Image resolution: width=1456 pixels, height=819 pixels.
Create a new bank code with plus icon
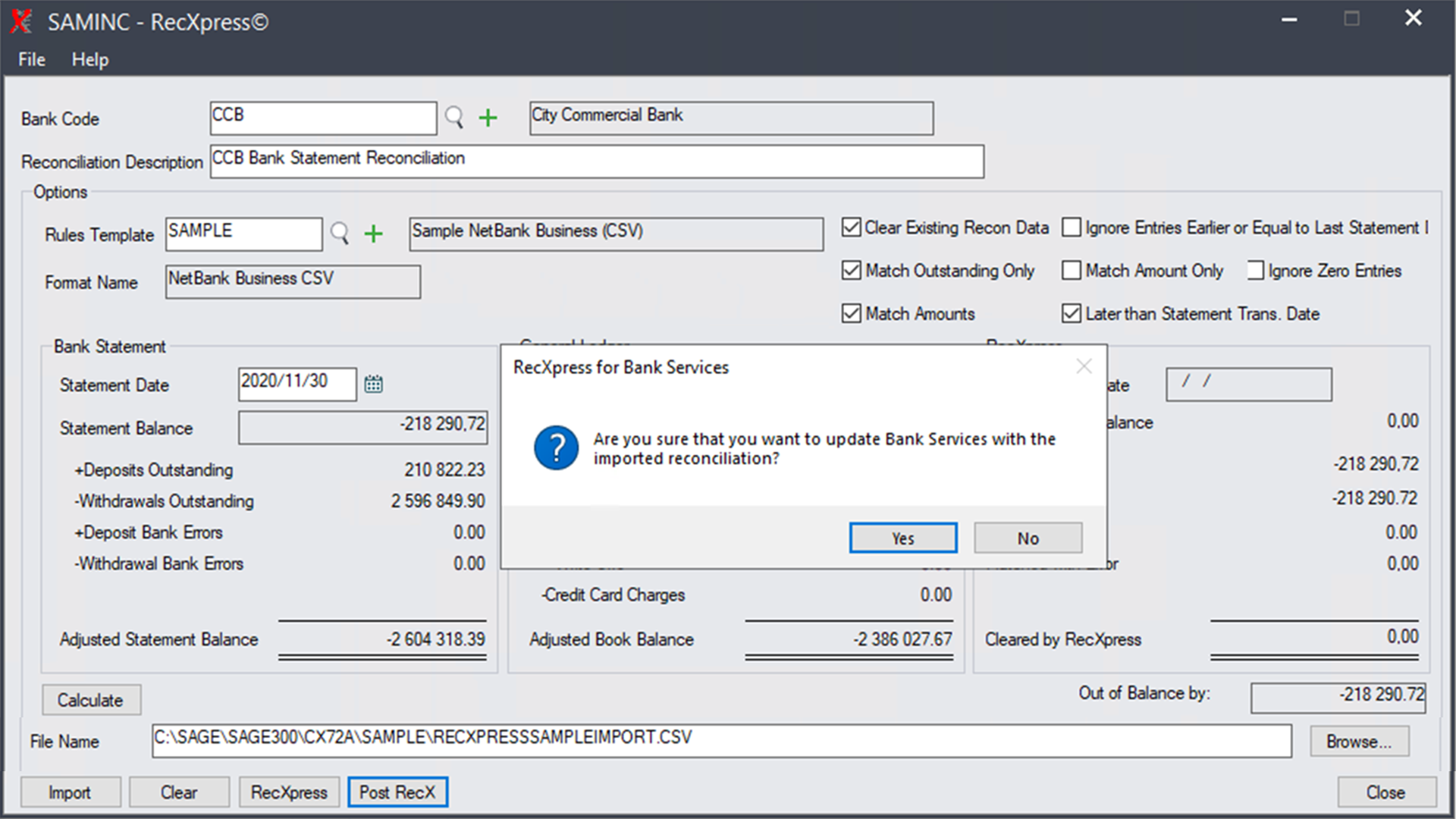[x=488, y=118]
